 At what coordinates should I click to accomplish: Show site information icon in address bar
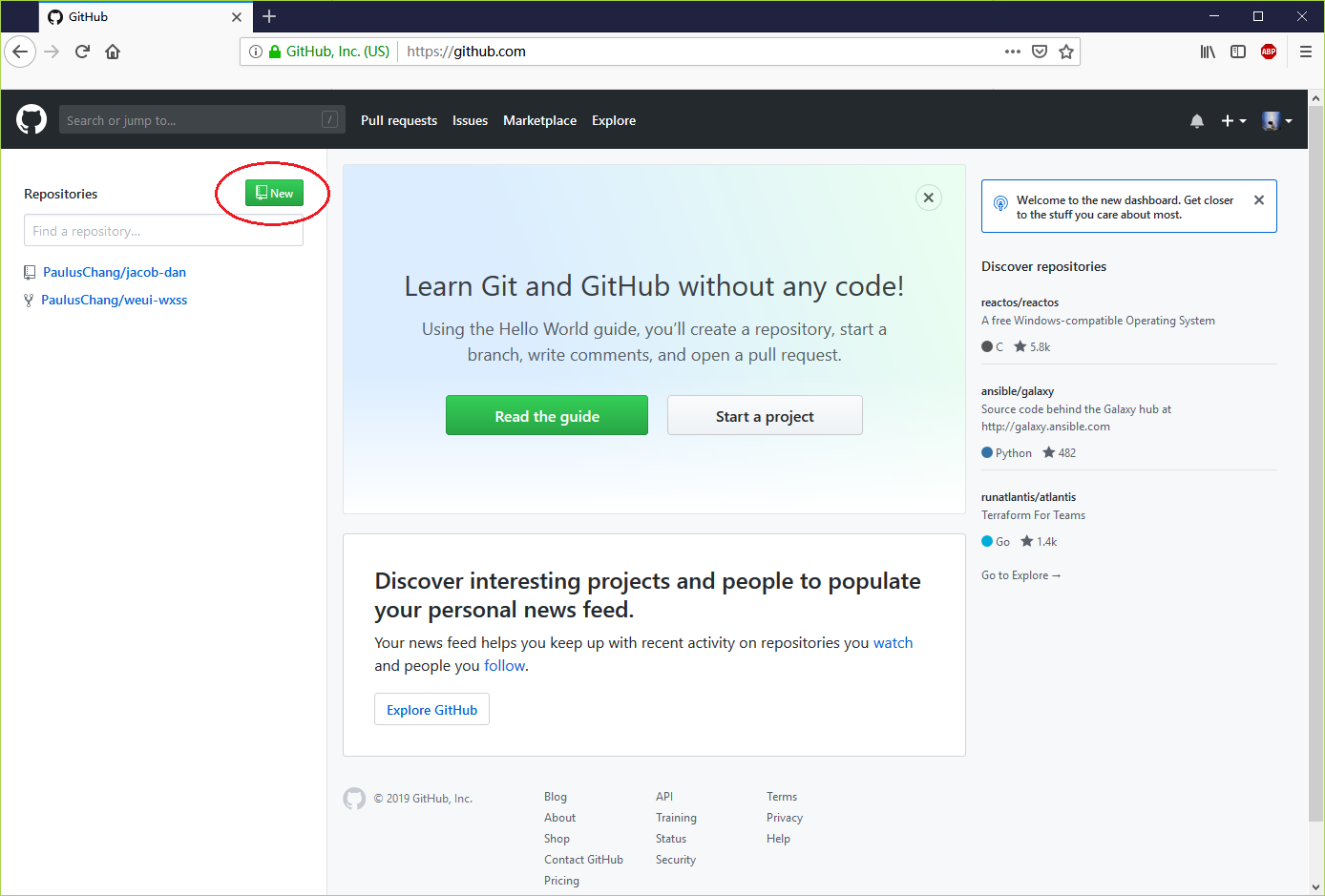(x=256, y=52)
